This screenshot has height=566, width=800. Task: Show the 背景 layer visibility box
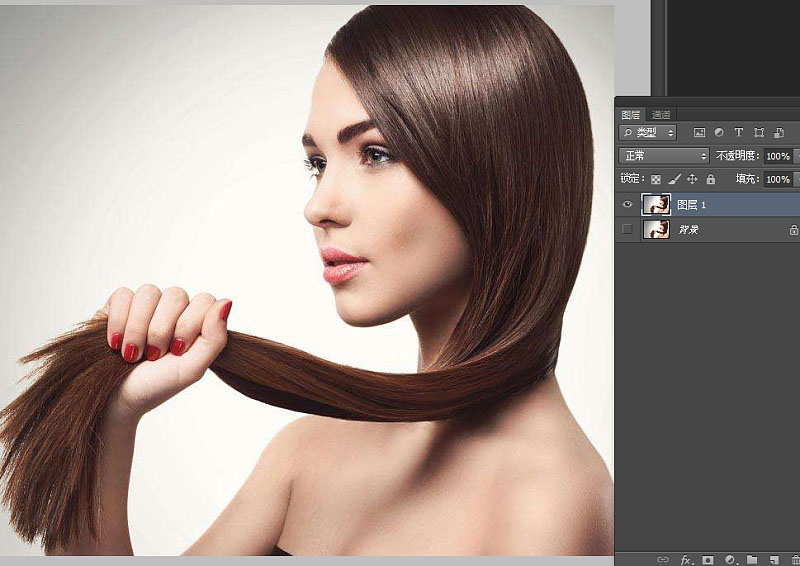coord(627,230)
